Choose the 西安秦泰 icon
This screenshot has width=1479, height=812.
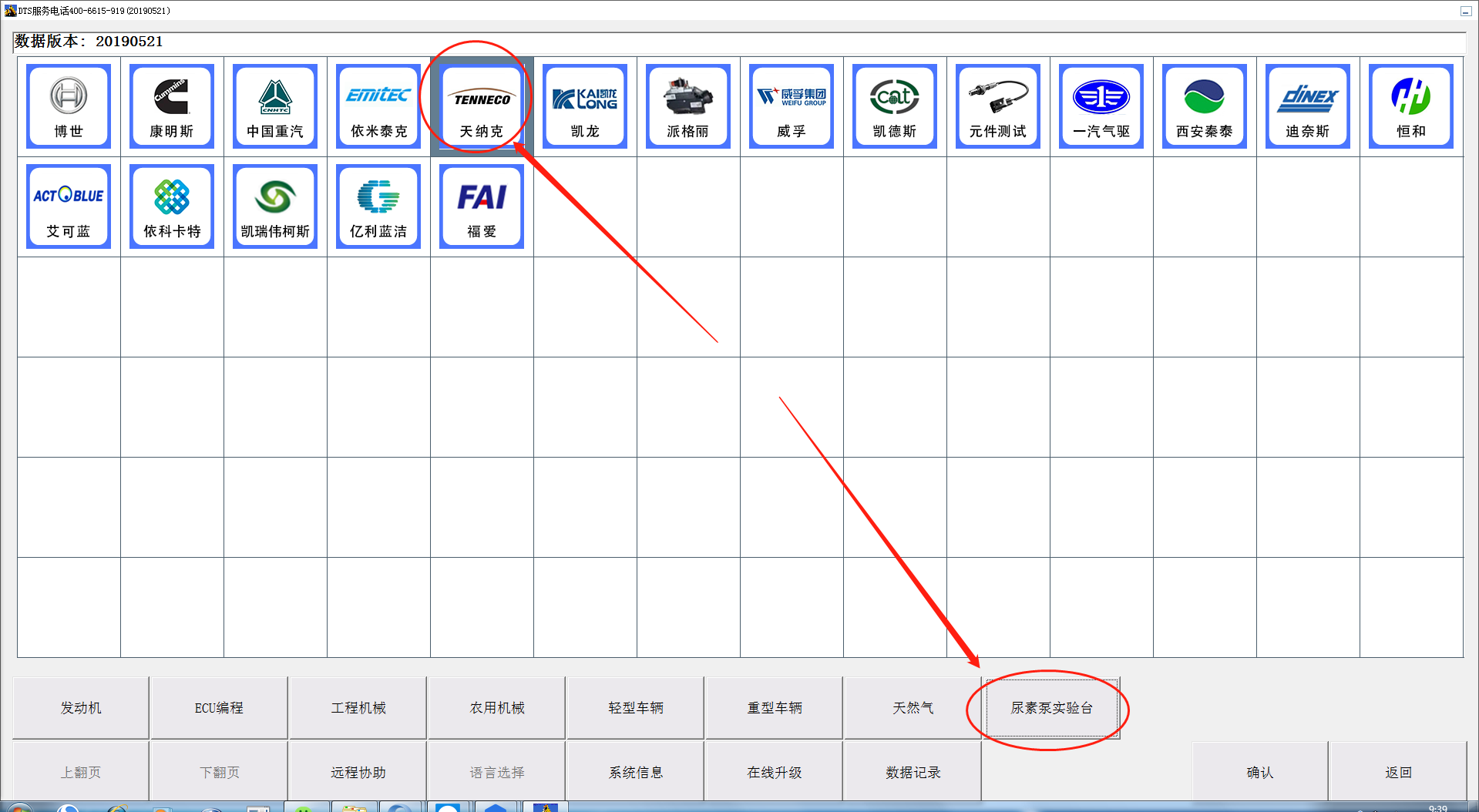[1205, 106]
